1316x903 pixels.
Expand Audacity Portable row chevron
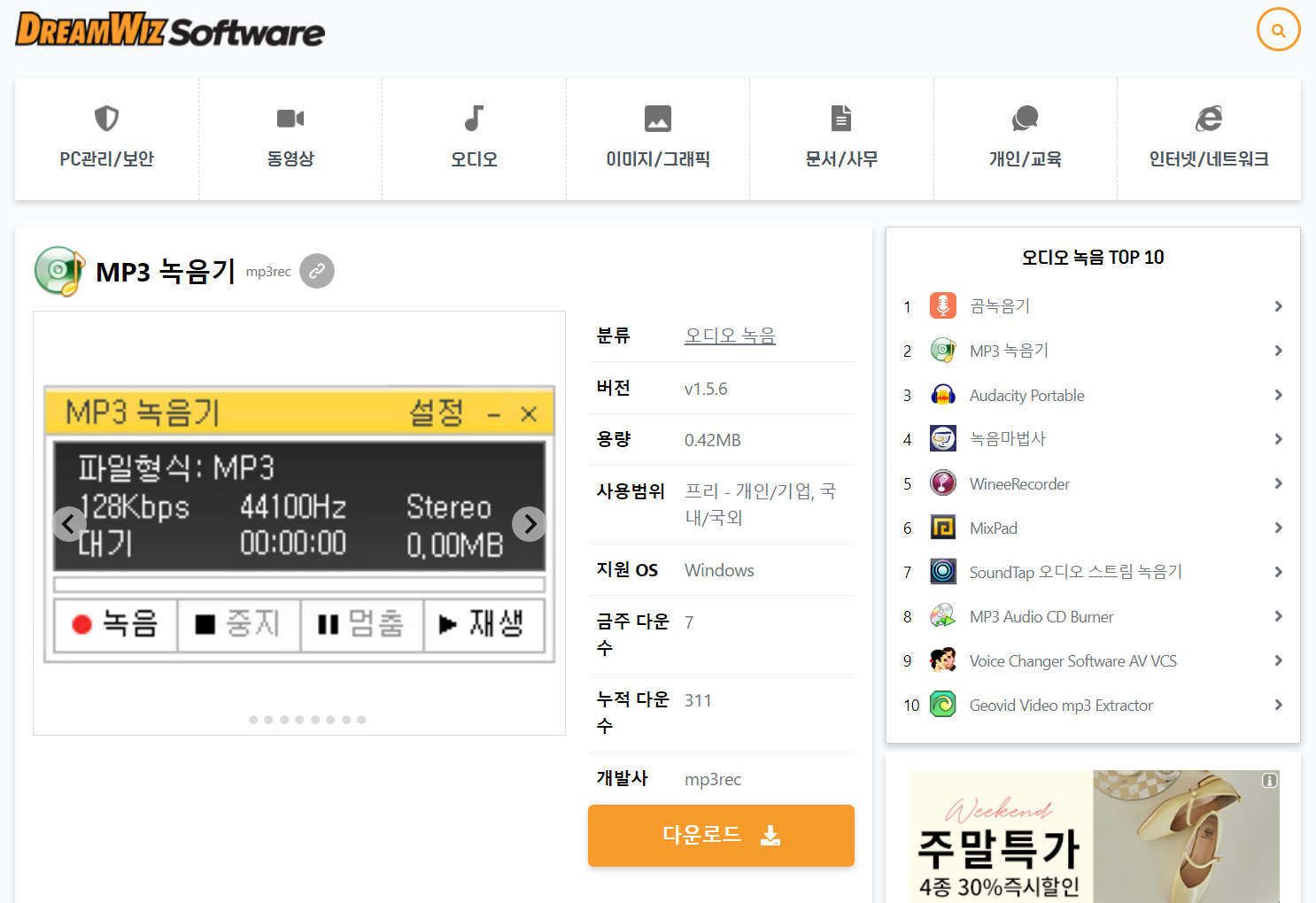tap(1278, 395)
